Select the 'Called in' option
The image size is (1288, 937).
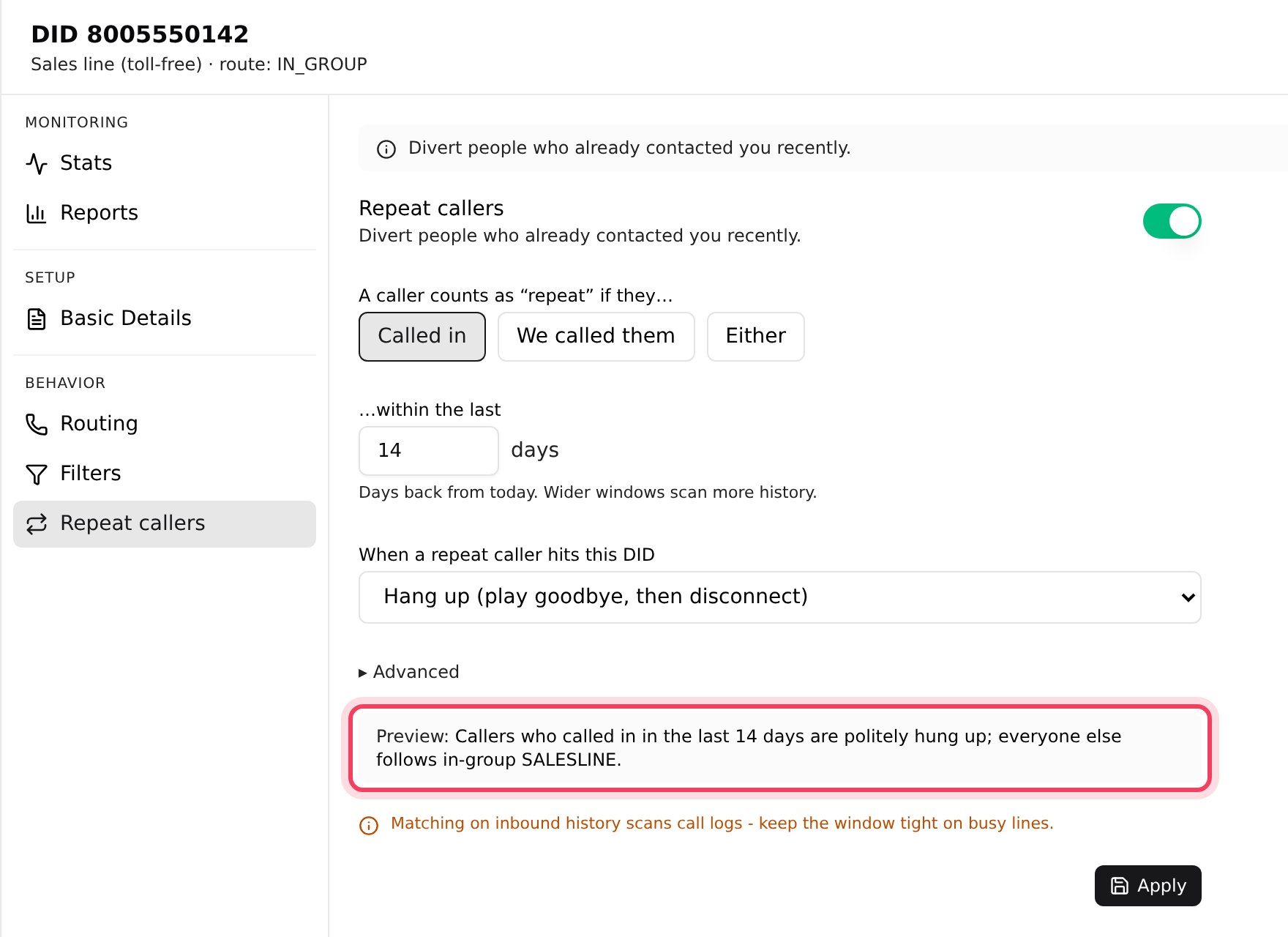[422, 337]
